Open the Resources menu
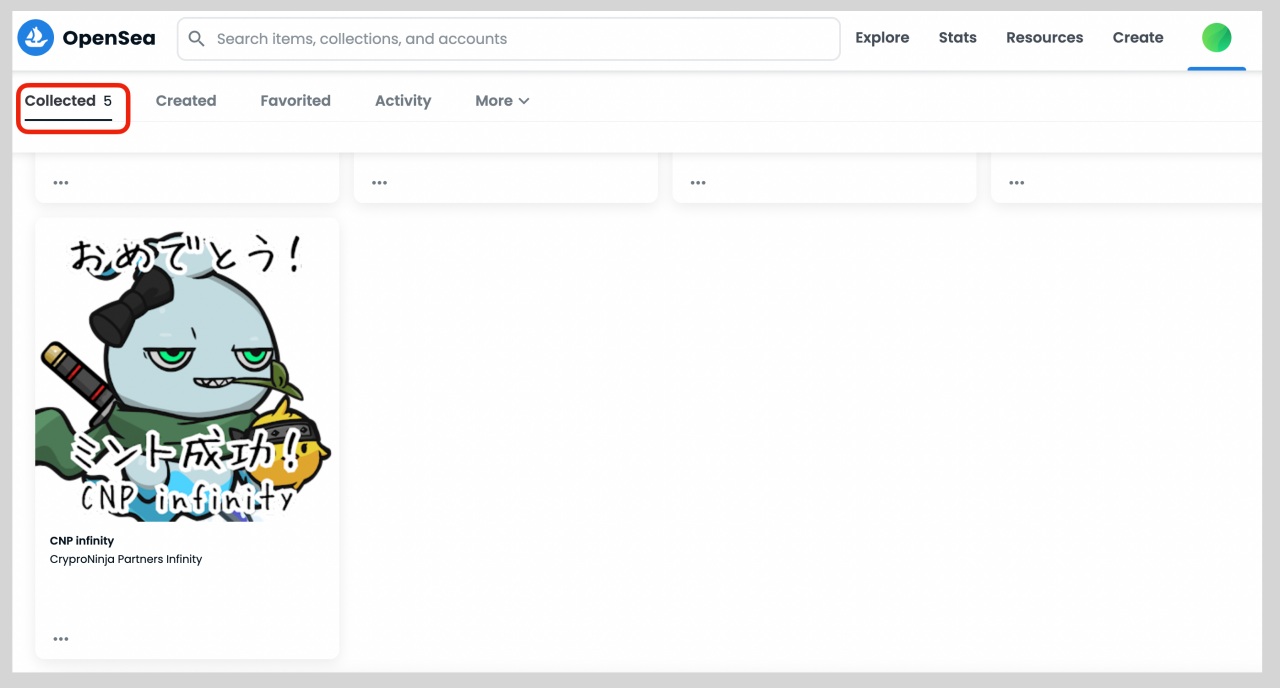 (x=1044, y=38)
